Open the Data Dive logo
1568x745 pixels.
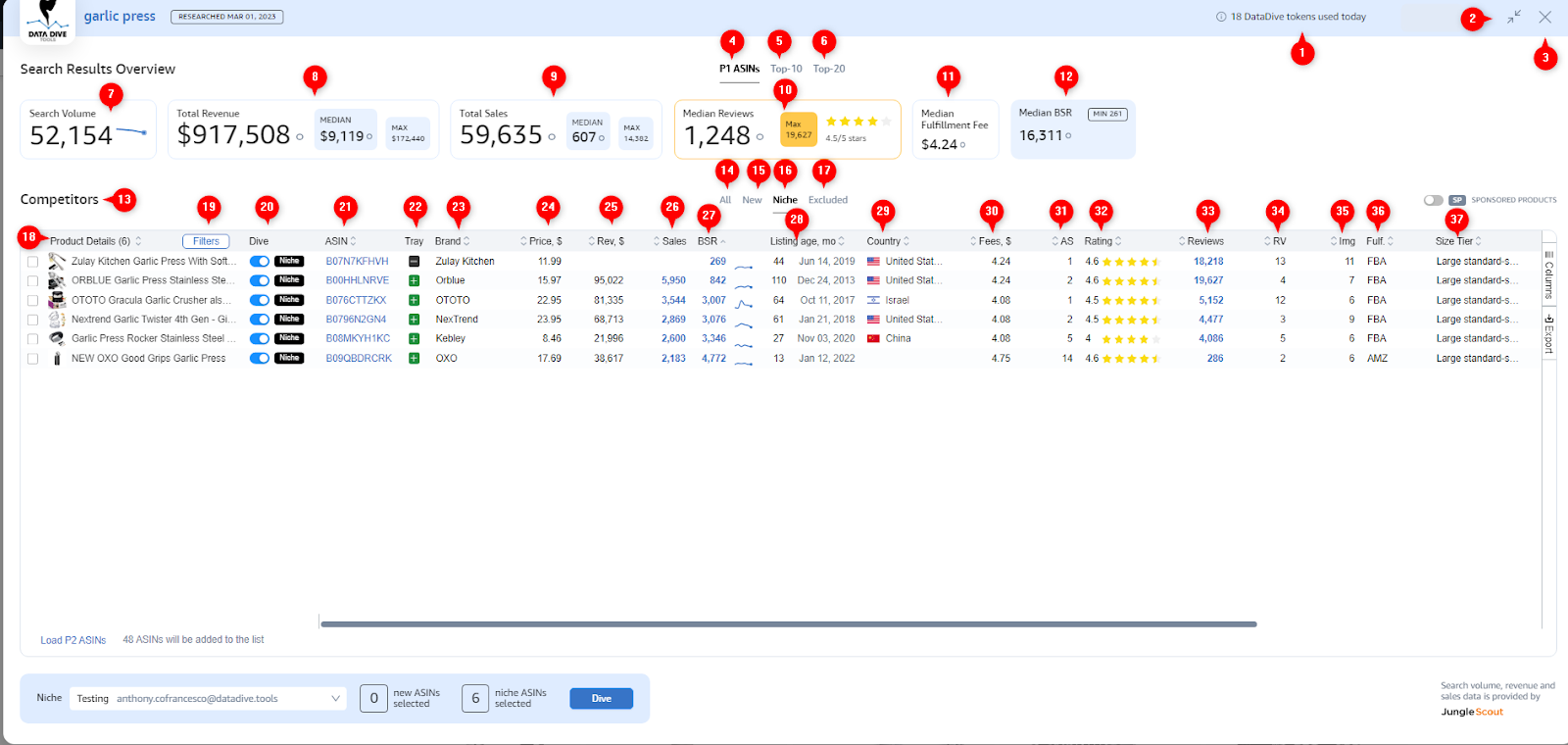(x=47, y=21)
